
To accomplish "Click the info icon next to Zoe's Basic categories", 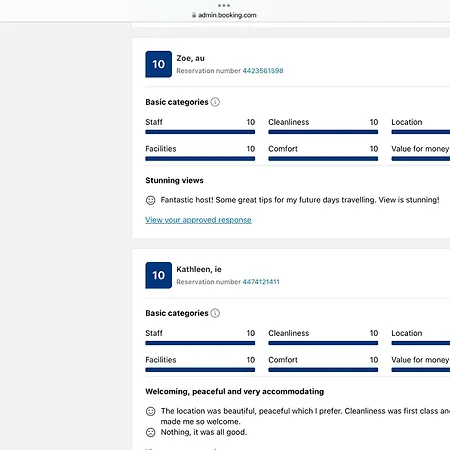I will 215,102.
